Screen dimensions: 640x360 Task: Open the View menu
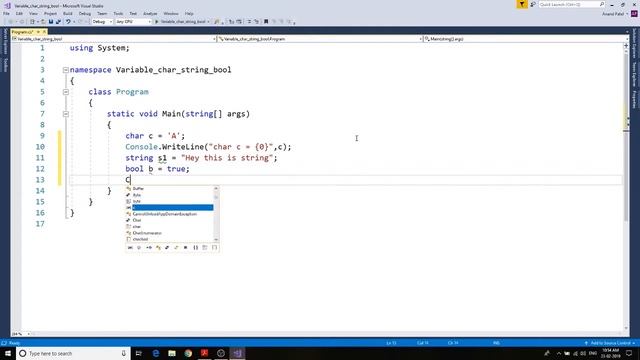pyautogui.click(x=33, y=13)
